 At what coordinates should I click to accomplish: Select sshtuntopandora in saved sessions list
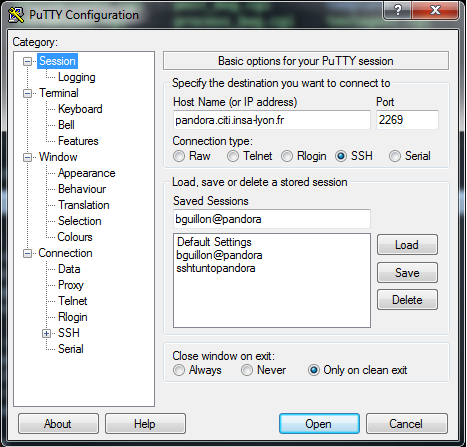[216, 268]
